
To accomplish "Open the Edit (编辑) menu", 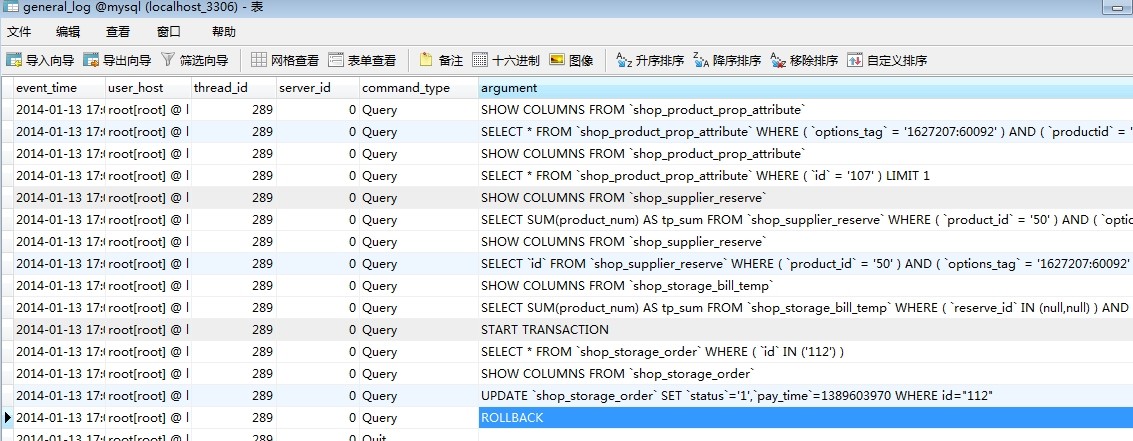I will click(x=68, y=32).
